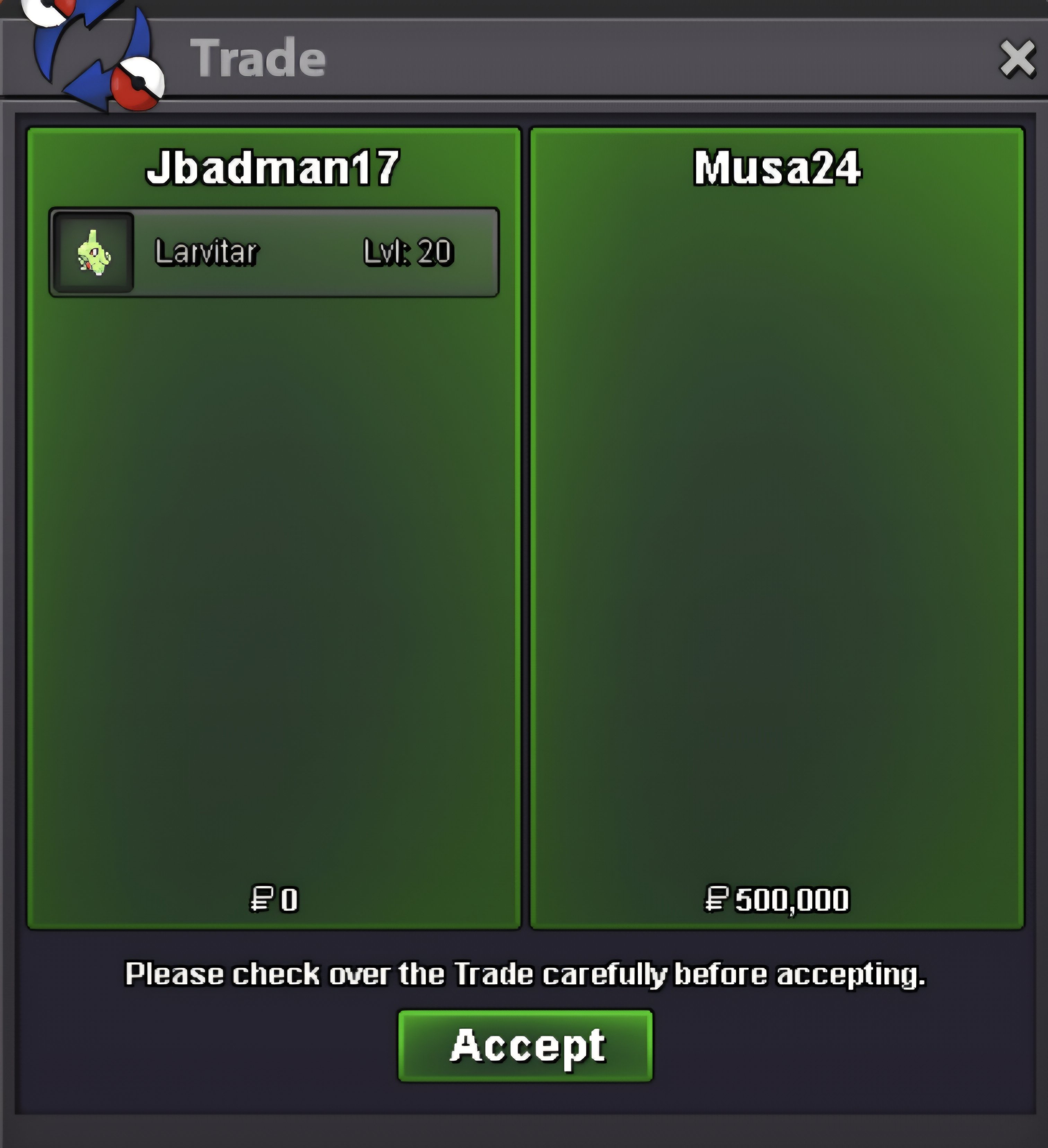Select the Larvitar name in the offer row
The image size is (1048, 1148).
point(207,252)
